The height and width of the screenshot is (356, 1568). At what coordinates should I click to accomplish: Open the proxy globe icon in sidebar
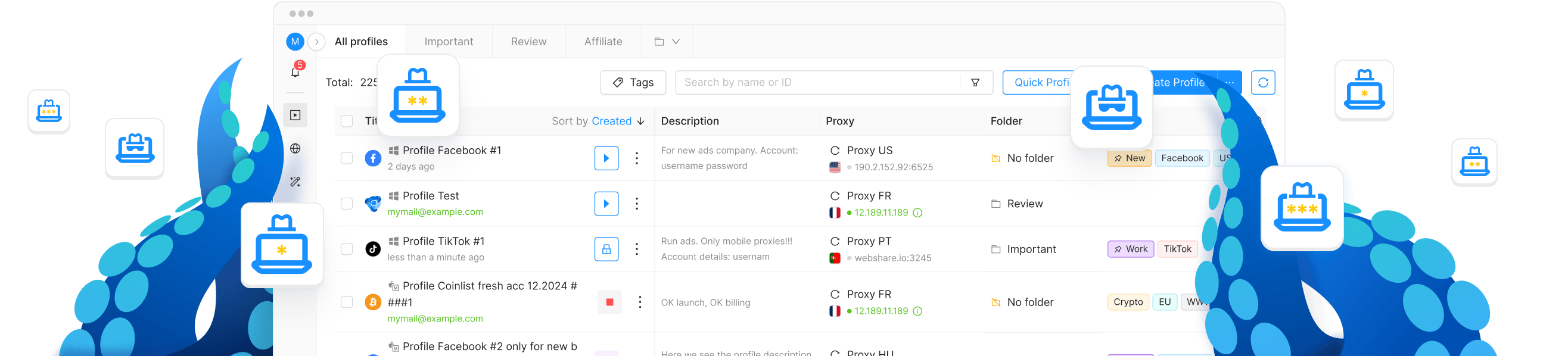coord(295,148)
